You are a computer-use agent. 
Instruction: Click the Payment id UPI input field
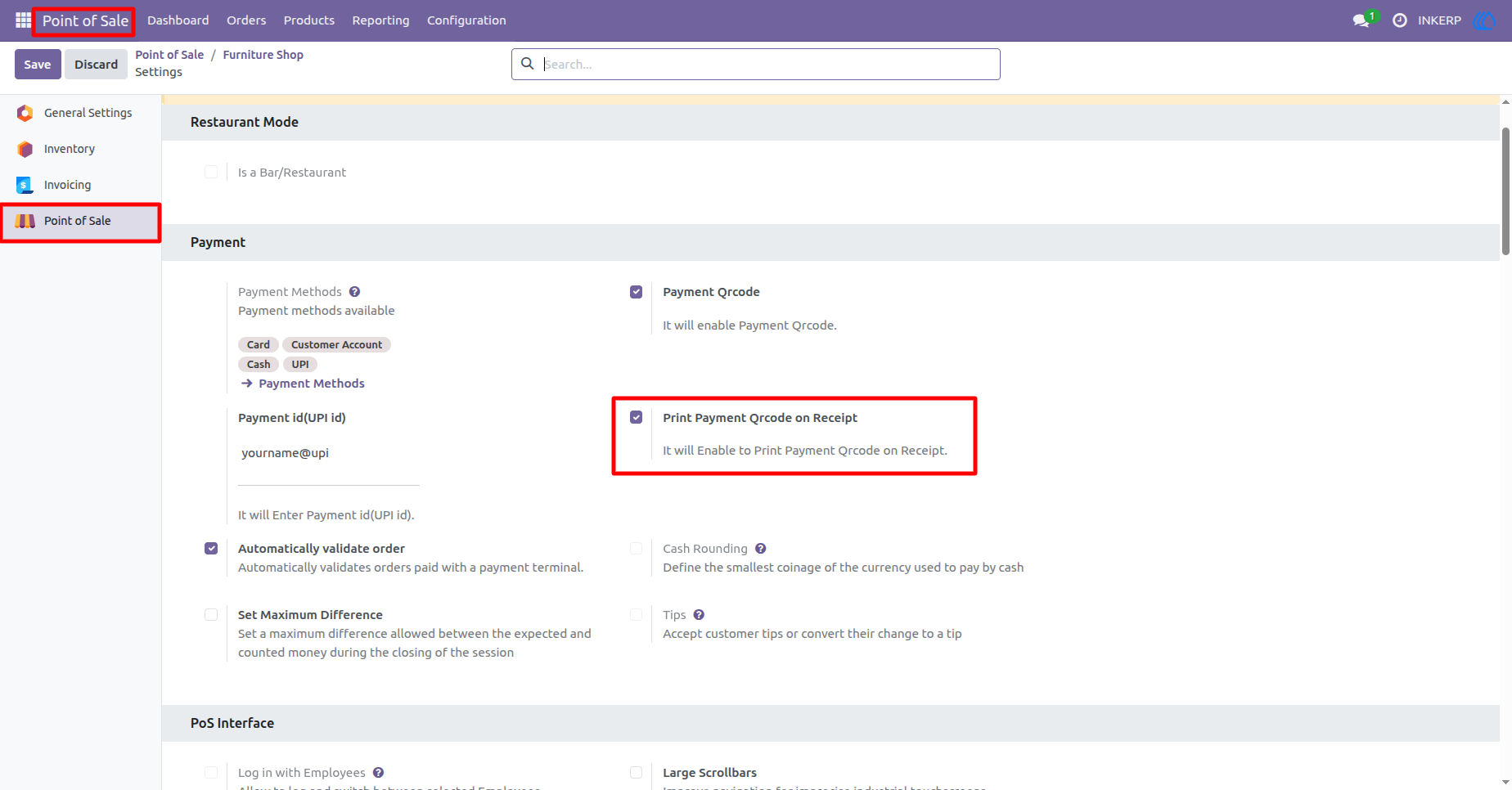pyautogui.click(x=329, y=452)
